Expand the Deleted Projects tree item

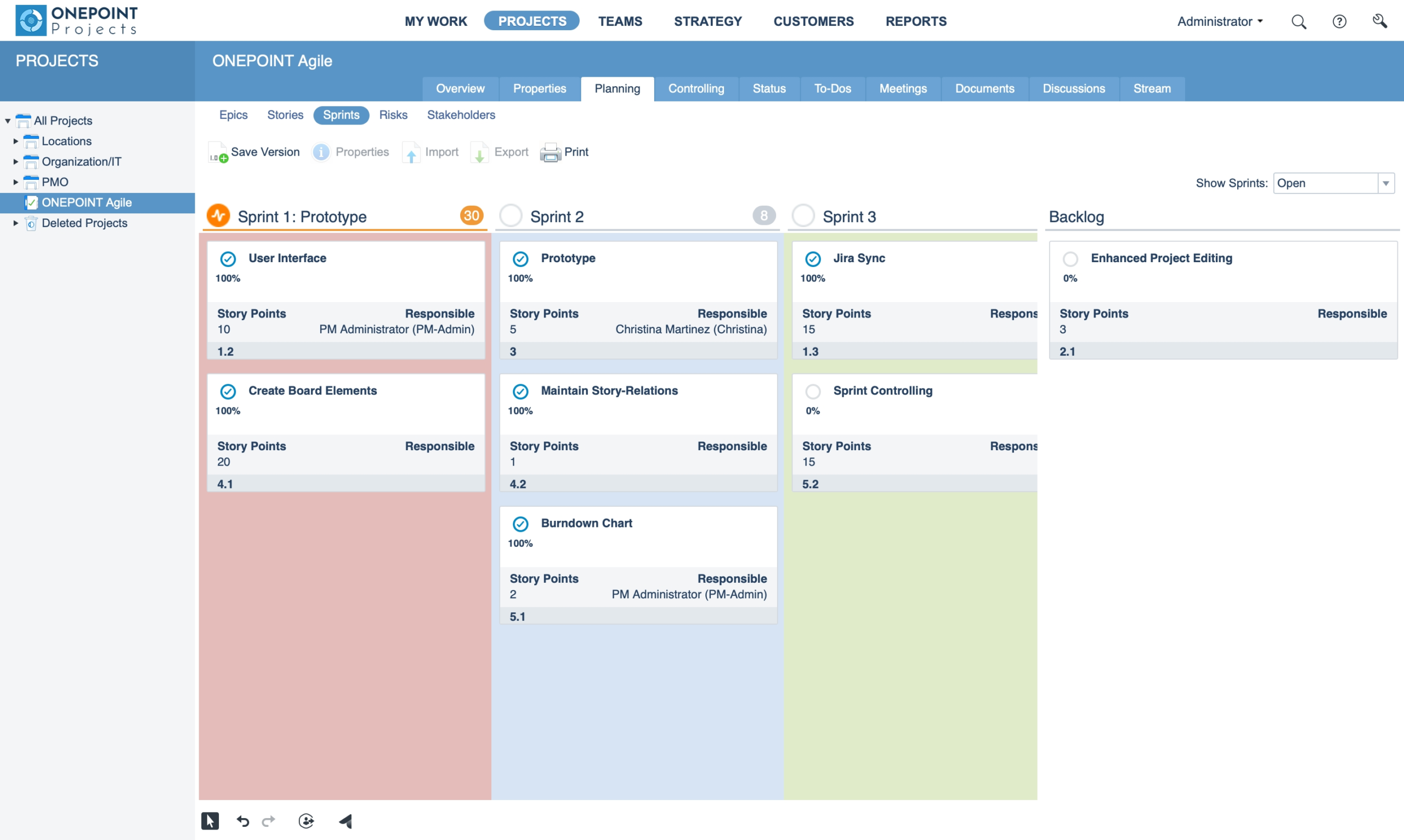pyautogui.click(x=15, y=223)
